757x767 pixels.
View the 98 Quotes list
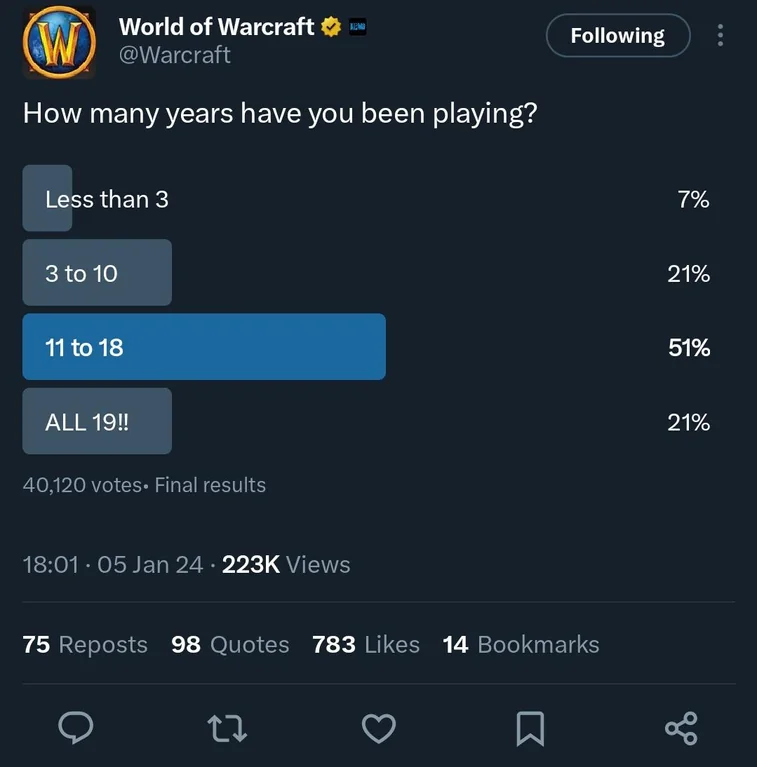pos(230,644)
